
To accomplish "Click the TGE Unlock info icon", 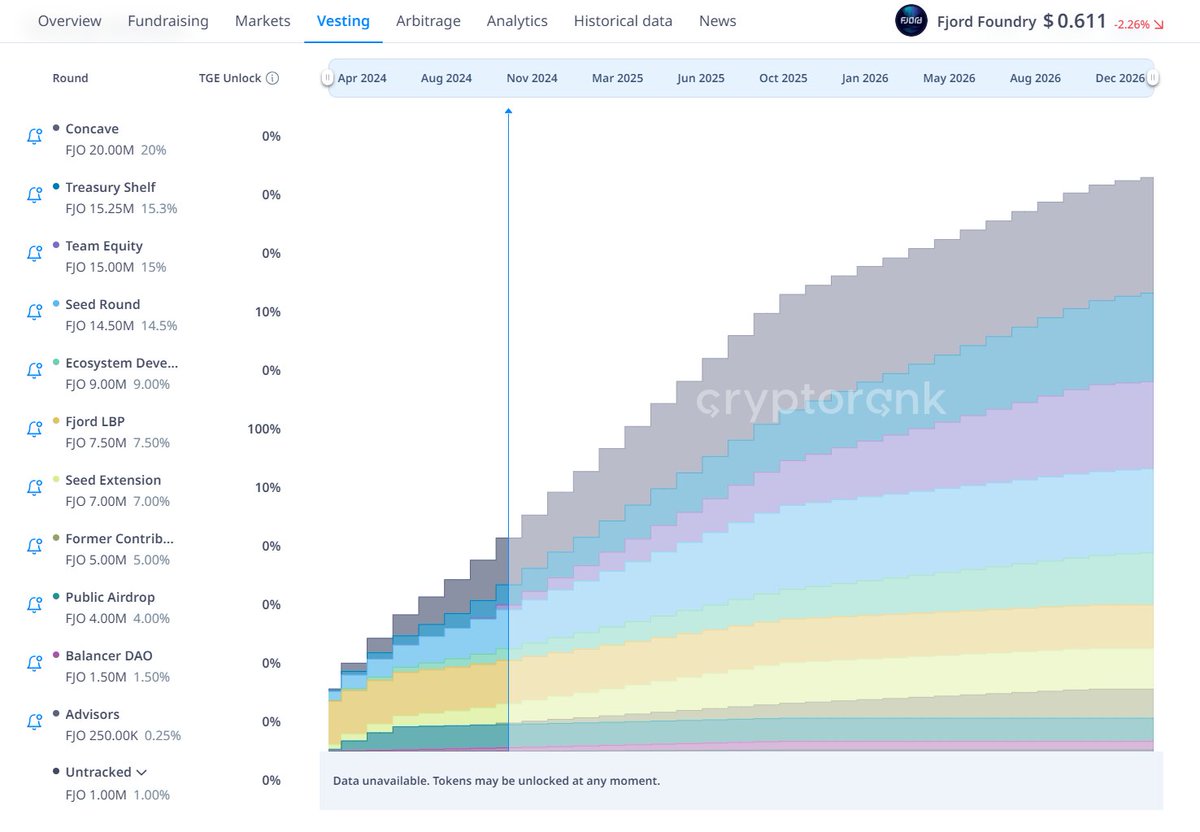I will click(x=272, y=78).
